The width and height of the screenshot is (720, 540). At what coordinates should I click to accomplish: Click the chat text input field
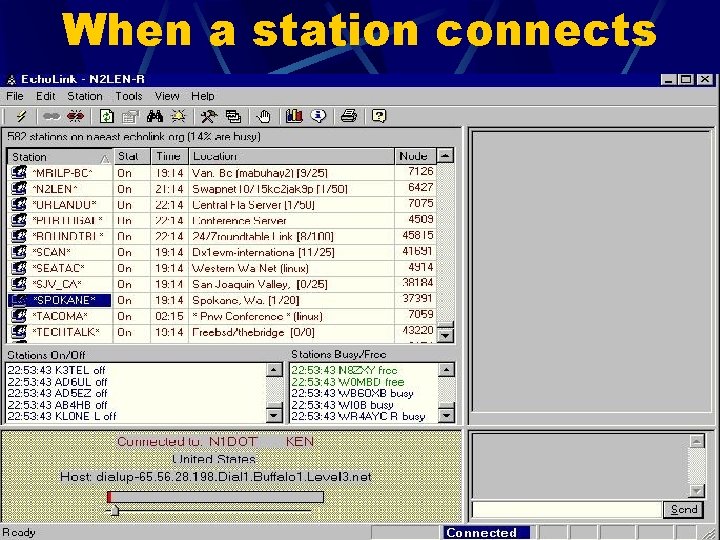coord(567,509)
